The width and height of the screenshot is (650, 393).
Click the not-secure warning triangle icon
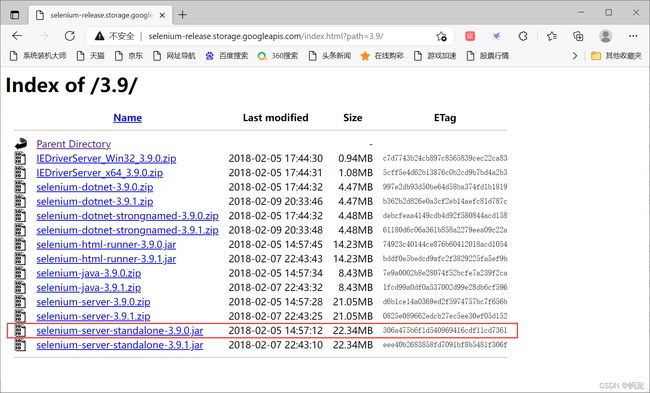(x=99, y=36)
